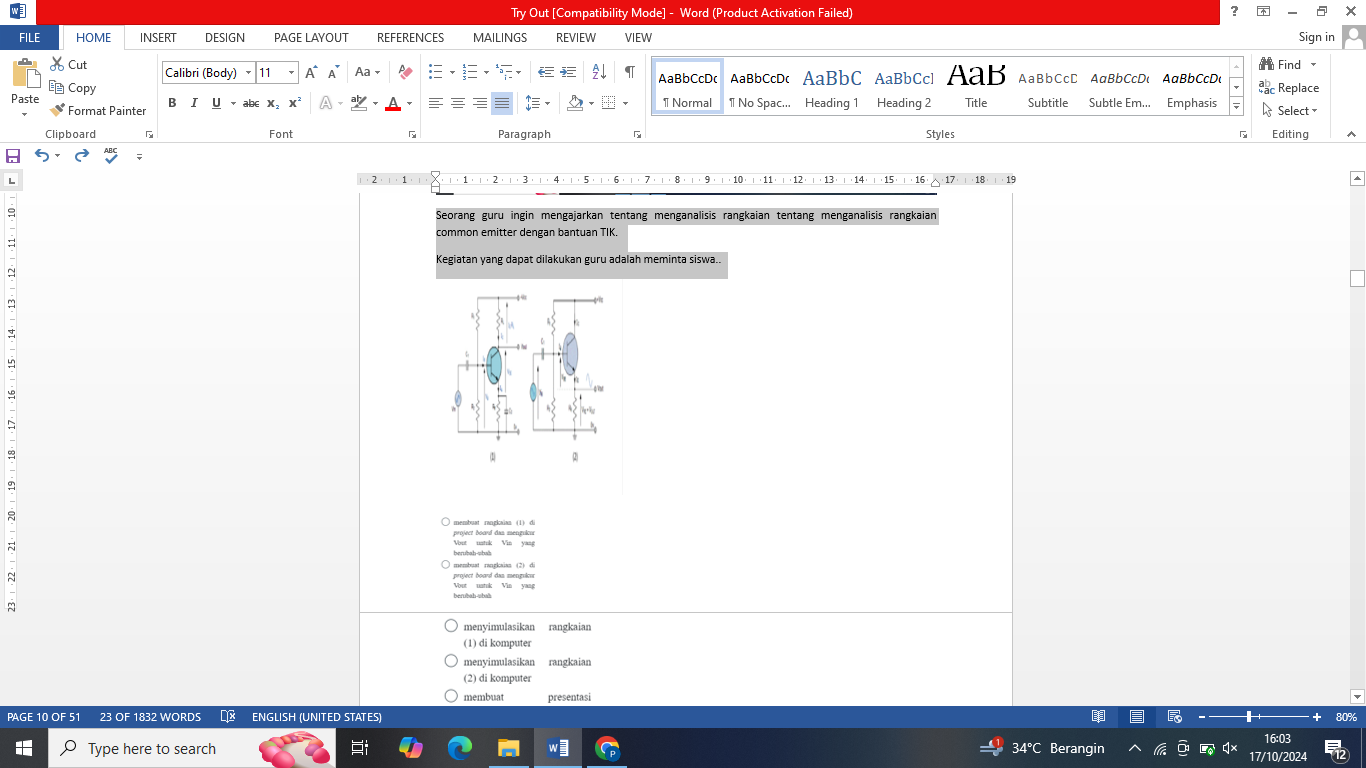Decrease the font size with Shrink Font
Screen dimensions: 1366x768
[x=332, y=72]
